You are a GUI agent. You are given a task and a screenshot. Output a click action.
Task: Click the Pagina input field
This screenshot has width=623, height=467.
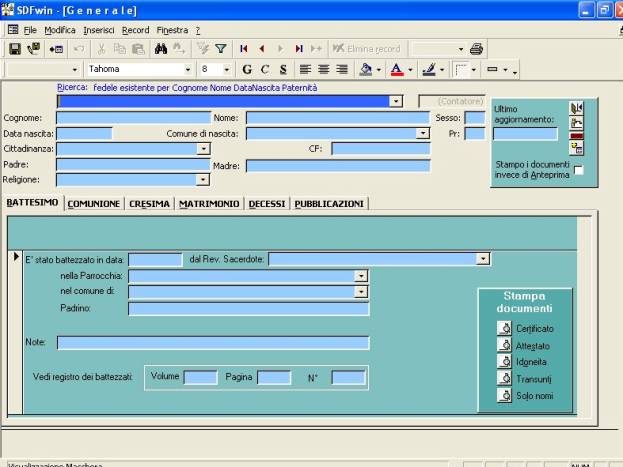point(274,377)
